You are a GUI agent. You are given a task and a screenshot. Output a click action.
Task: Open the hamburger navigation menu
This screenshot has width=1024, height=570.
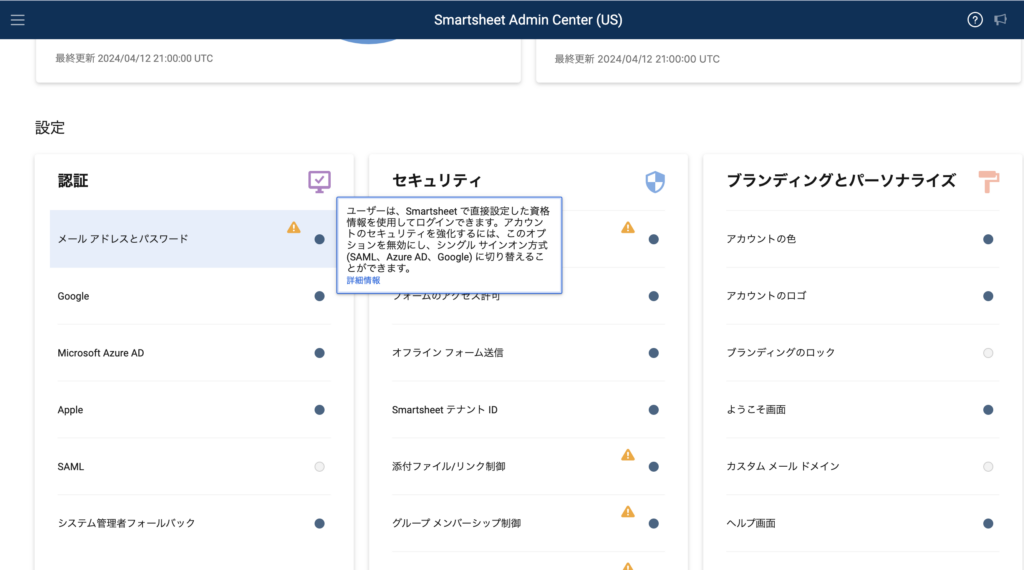tap(18, 20)
